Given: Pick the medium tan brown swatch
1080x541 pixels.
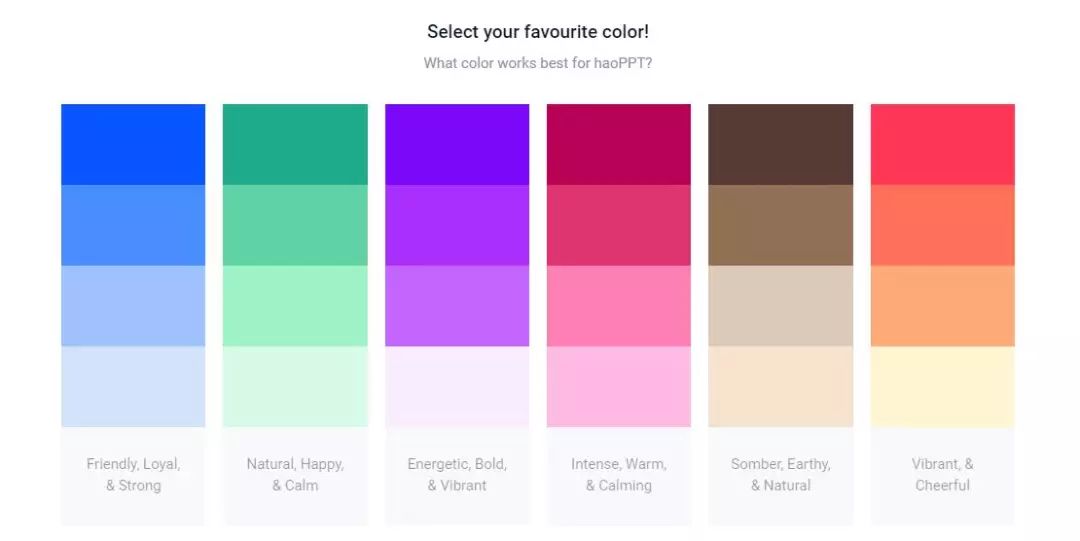Looking at the screenshot, I should 780,225.
